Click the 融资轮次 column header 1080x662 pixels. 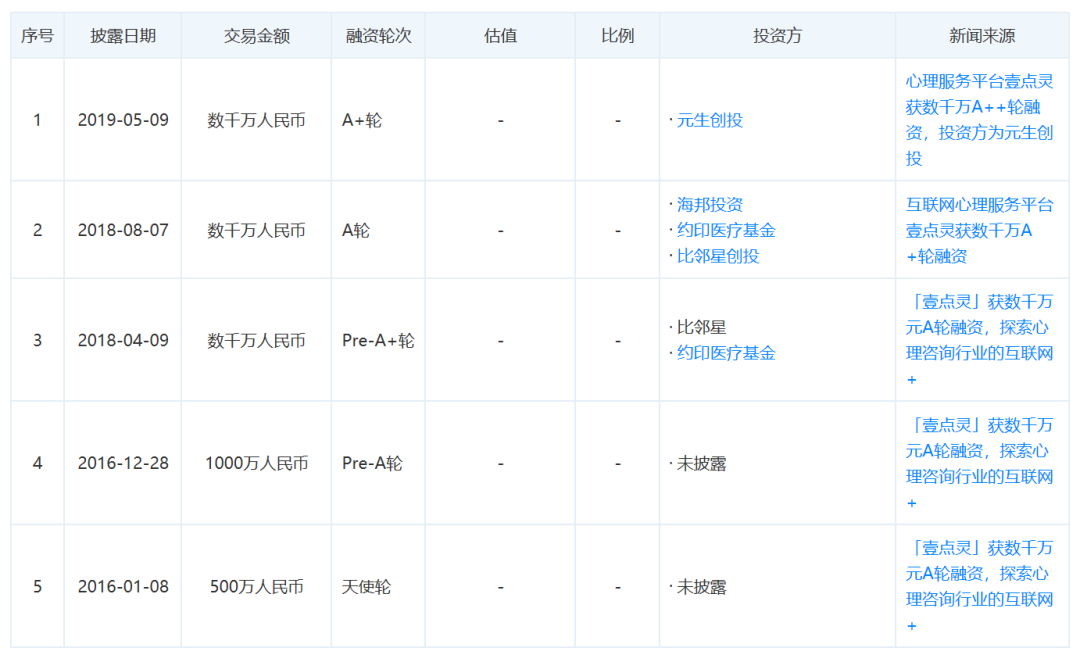378,36
